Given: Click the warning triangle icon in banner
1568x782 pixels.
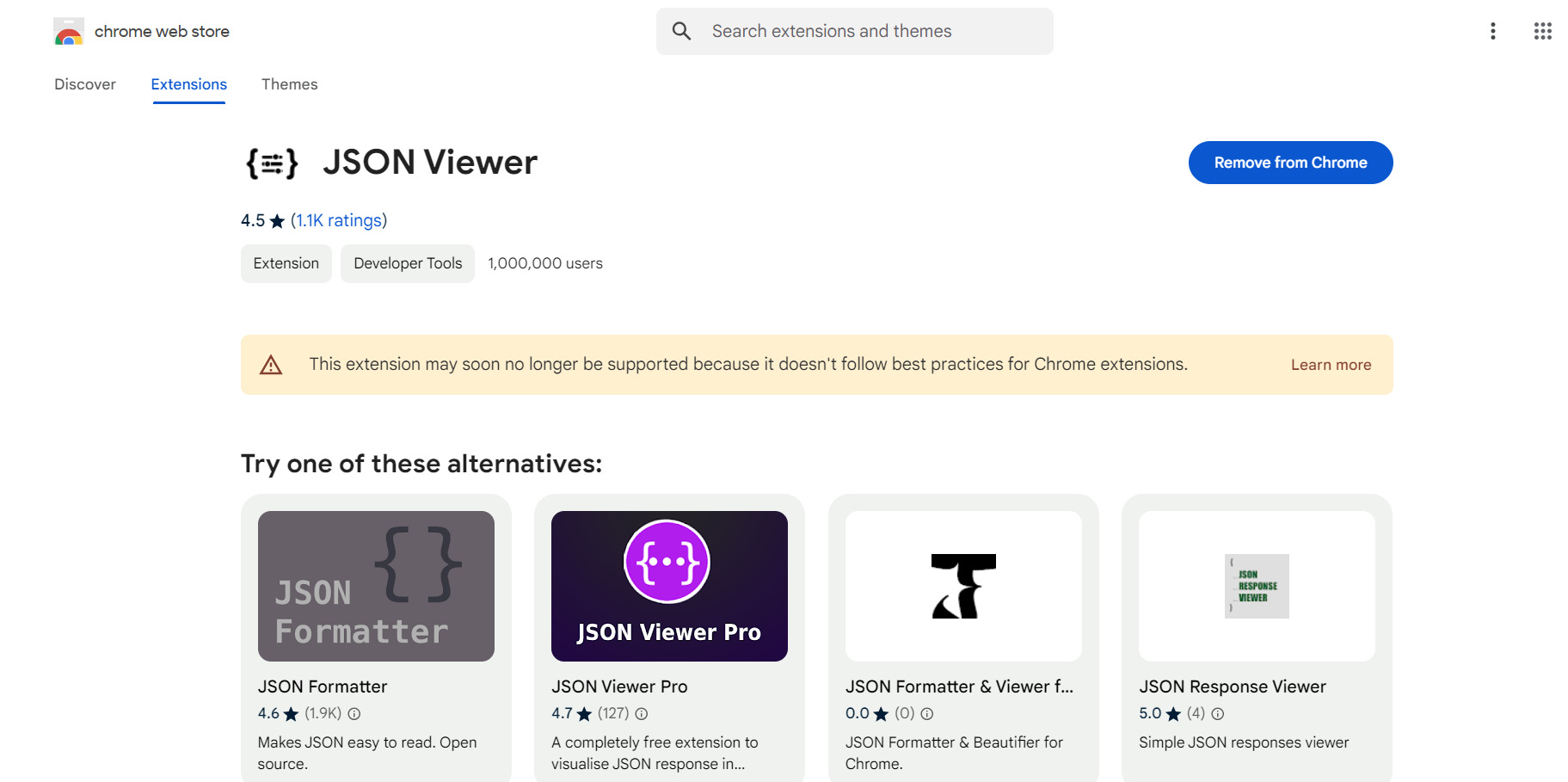Looking at the screenshot, I should (x=271, y=365).
